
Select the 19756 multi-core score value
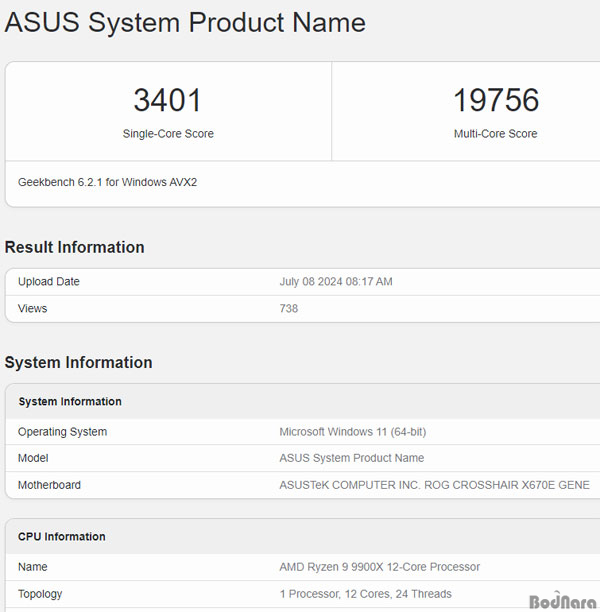[496, 100]
